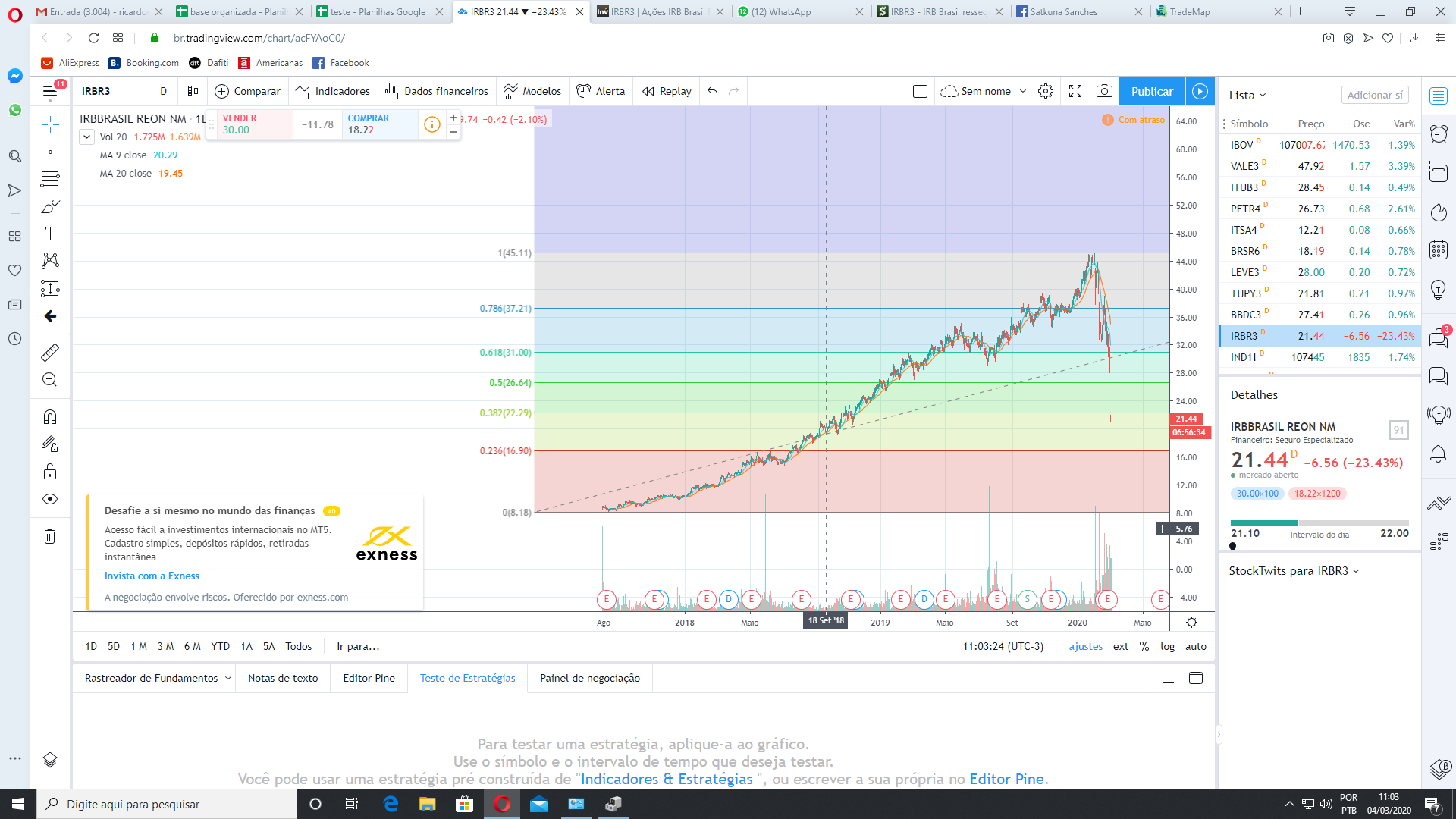Open Invista com a Exness link

(x=152, y=576)
